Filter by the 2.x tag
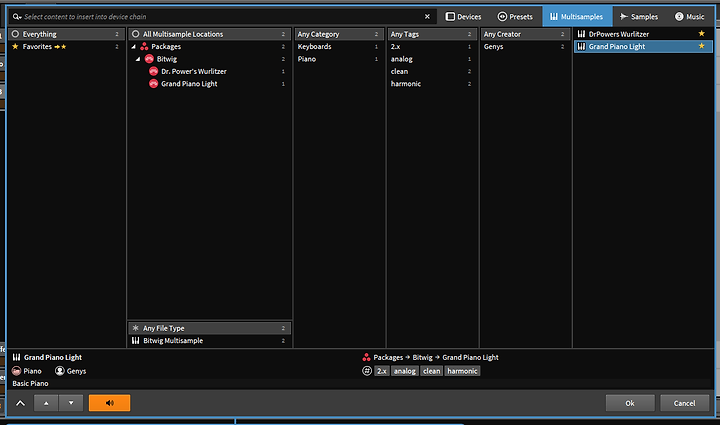This screenshot has width=720, height=425. 432,46
